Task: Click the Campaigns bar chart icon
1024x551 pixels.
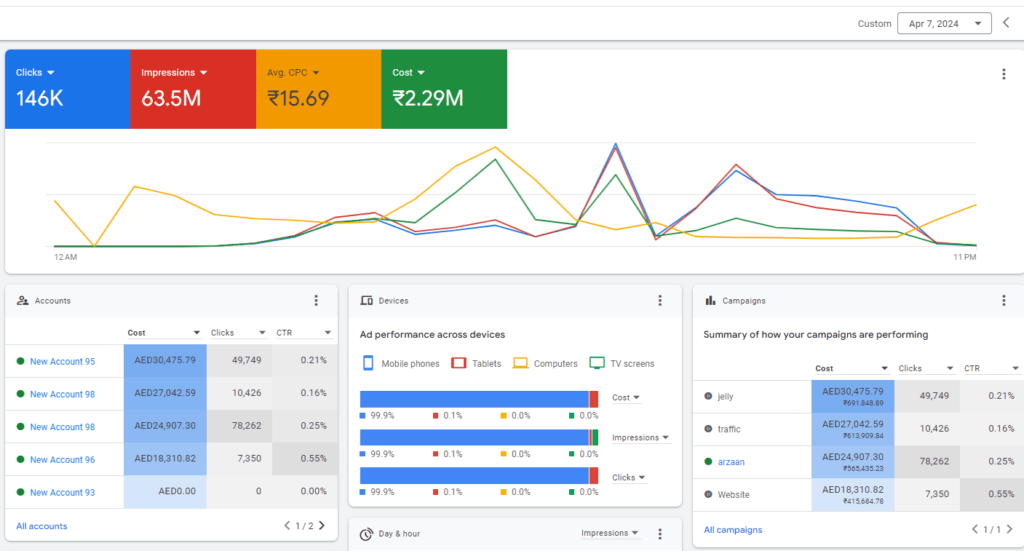Action: pos(711,300)
